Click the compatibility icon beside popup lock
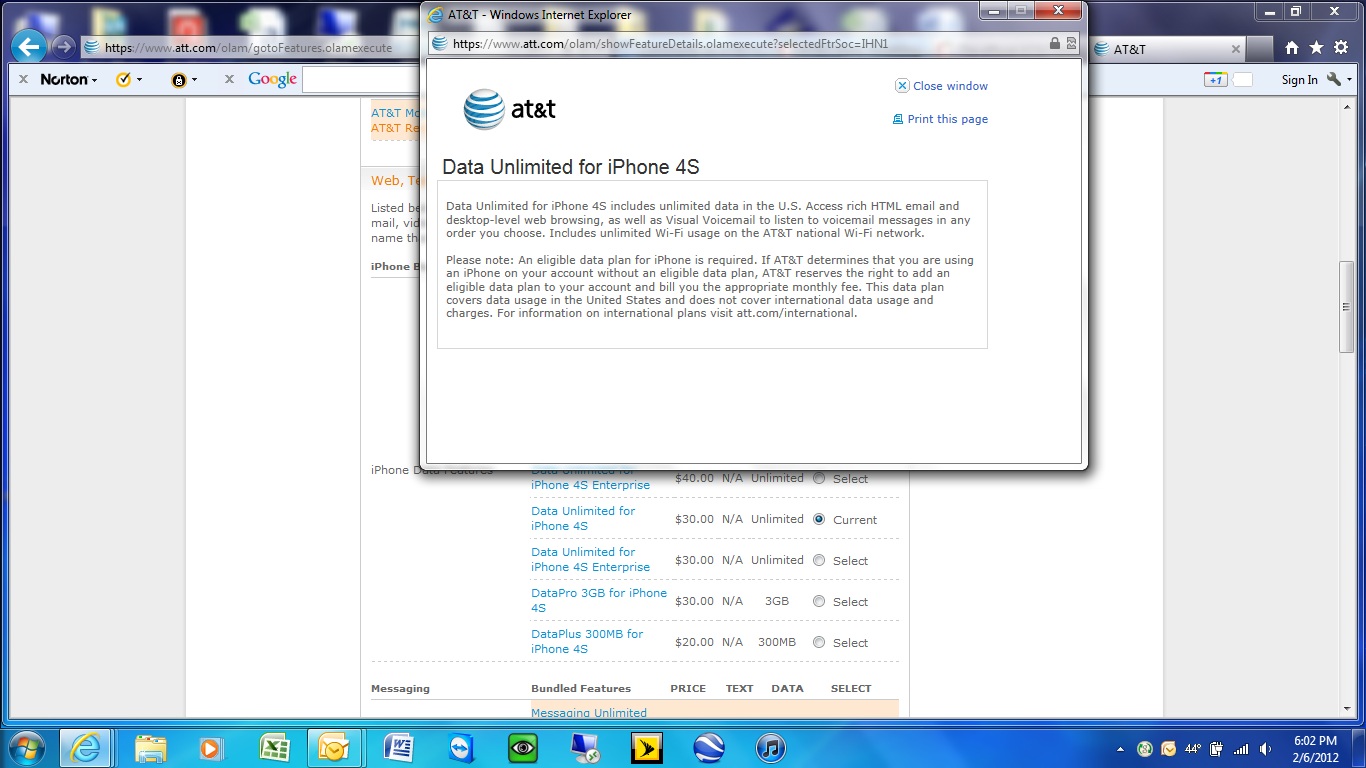Image resolution: width=1366 pixels, height=768 pixels. pyautogui.click(x=1072, y=44)
